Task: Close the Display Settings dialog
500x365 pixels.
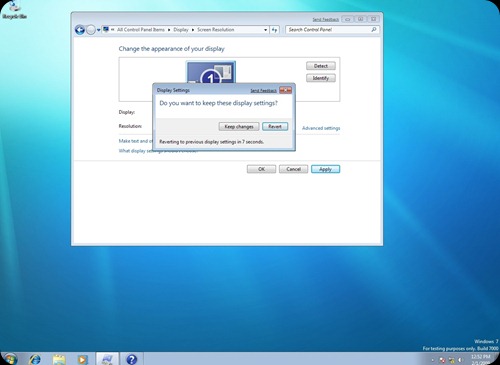Action: [285, 90]
